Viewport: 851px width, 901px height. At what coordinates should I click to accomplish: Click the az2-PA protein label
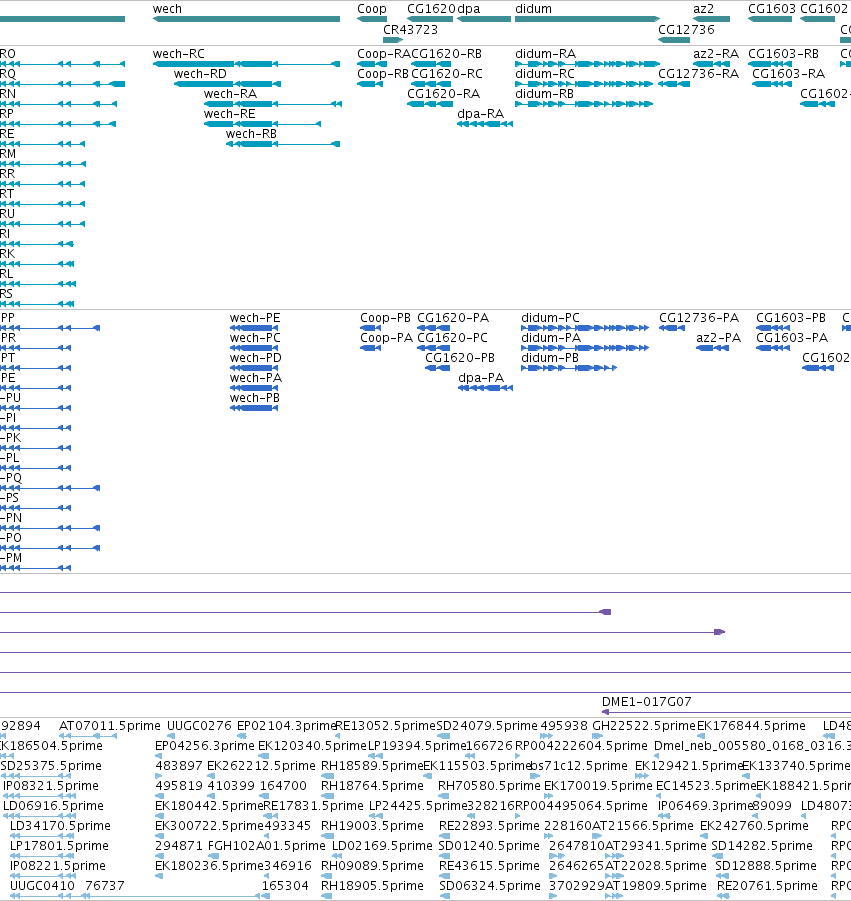tap(718, 338)
